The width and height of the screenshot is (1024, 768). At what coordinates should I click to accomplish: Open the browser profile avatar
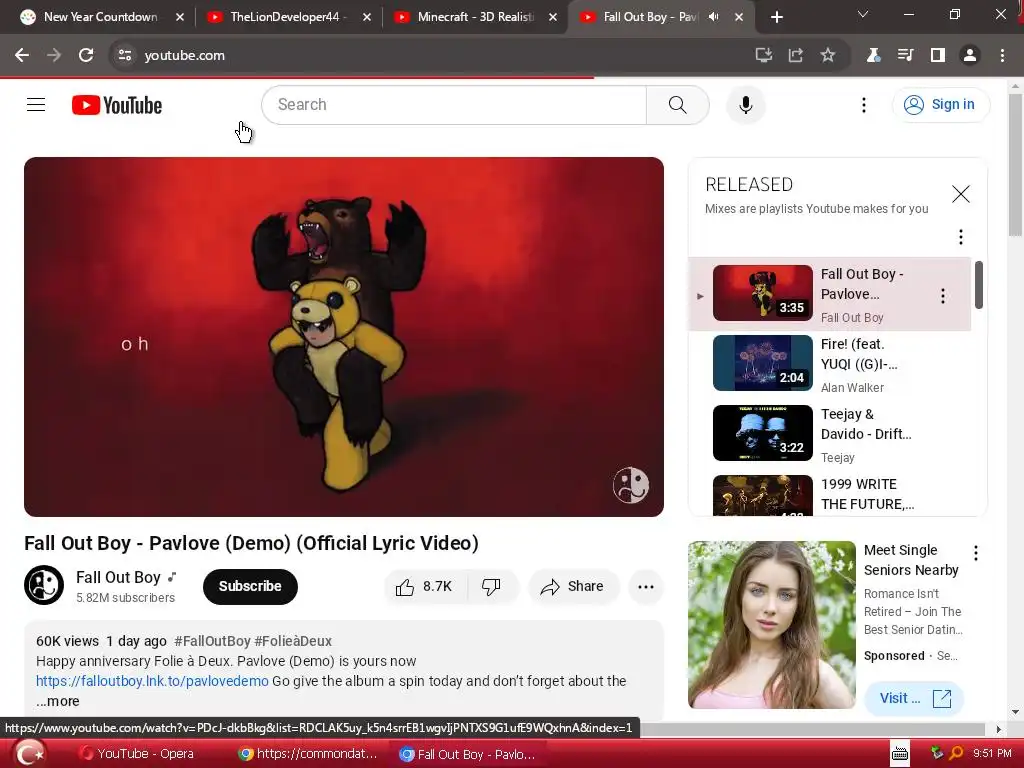coord(970,56)
